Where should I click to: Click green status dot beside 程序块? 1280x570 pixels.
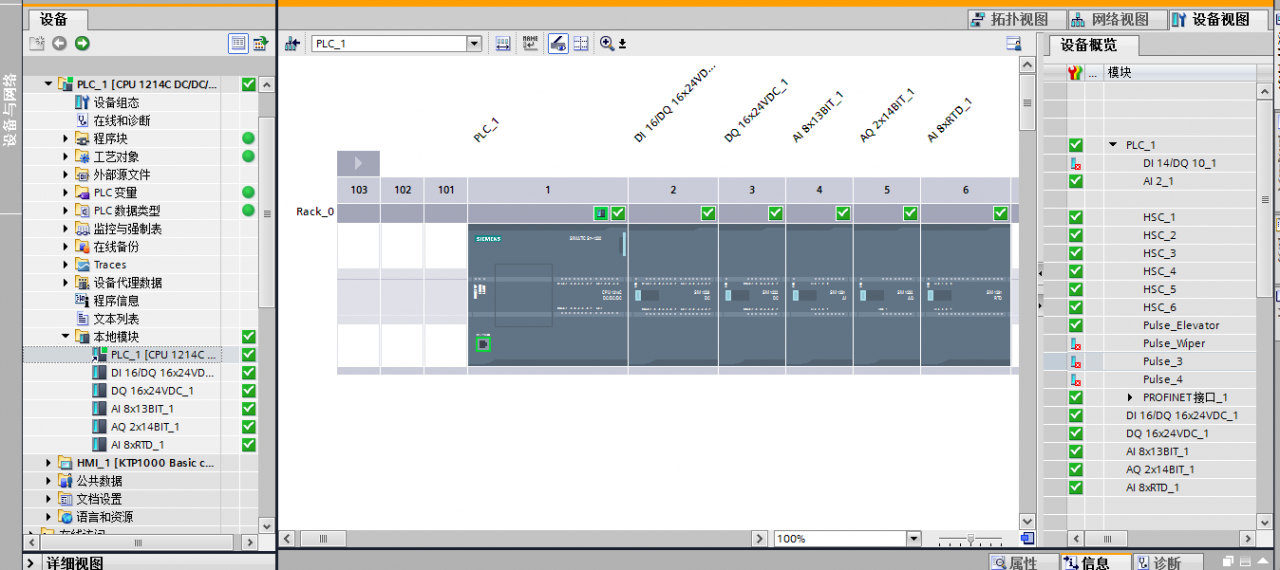click(248, 139)
